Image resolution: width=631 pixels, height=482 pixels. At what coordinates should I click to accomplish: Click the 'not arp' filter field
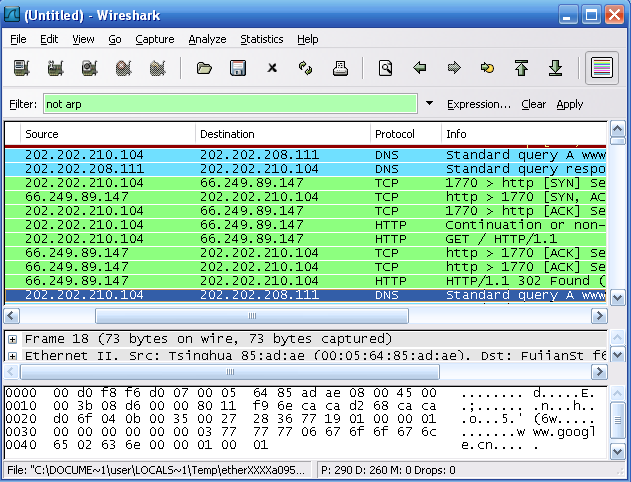pos(230,104)
